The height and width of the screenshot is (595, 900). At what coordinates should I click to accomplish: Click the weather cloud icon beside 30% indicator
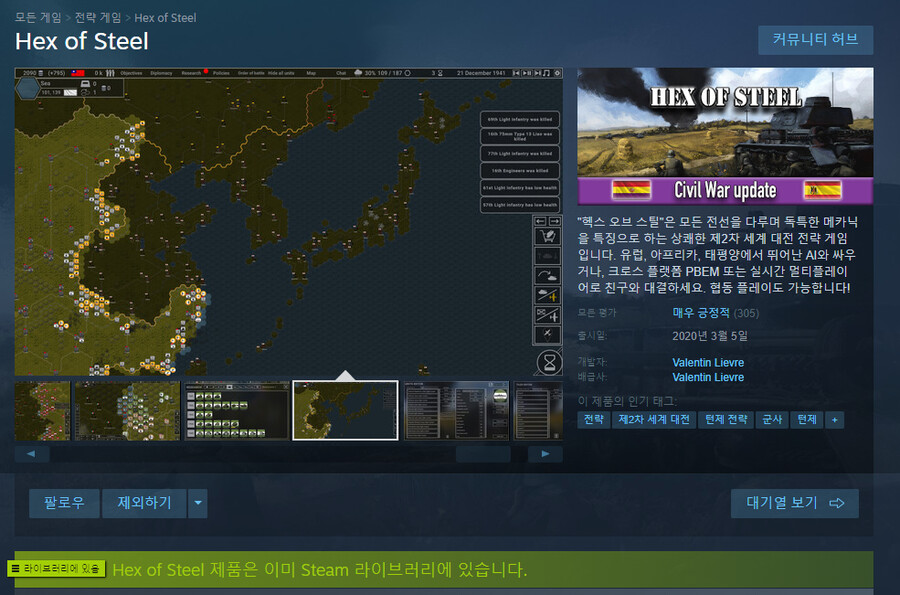point(358,74)
